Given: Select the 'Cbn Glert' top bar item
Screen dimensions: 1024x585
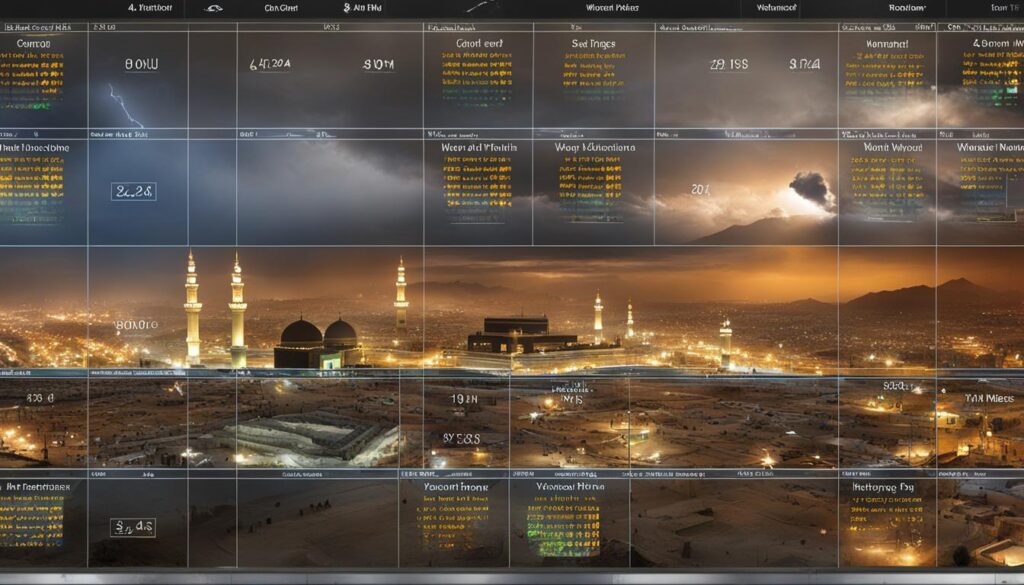Looking at the screenshot, I should [281, 8].
